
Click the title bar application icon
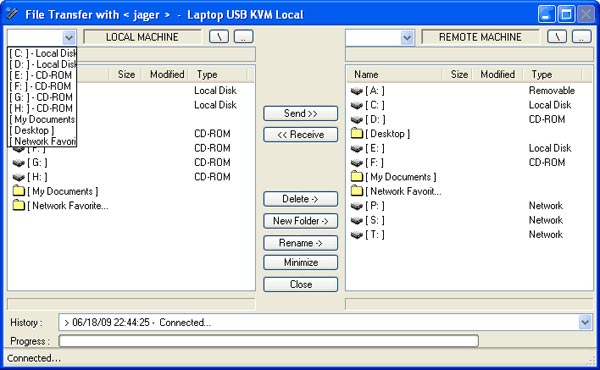(12, 14)
